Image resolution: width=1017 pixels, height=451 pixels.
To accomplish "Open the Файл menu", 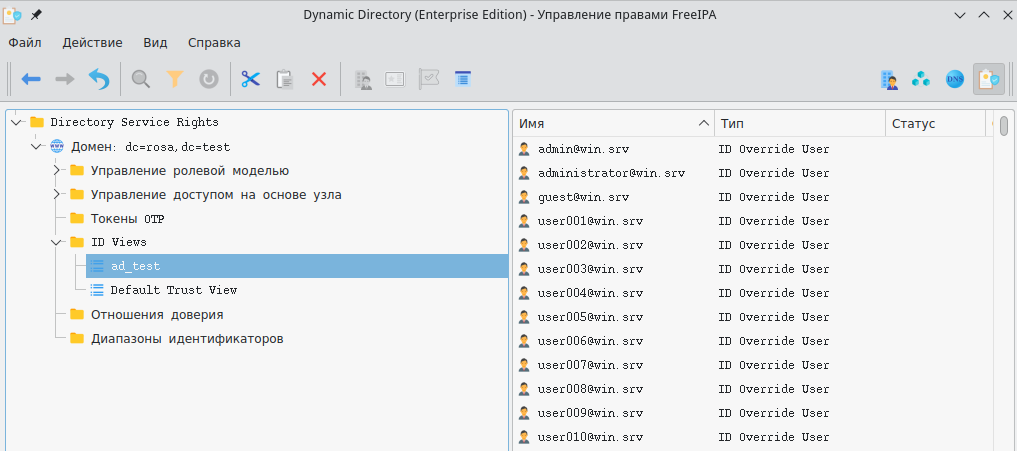I will coord(25,43).
